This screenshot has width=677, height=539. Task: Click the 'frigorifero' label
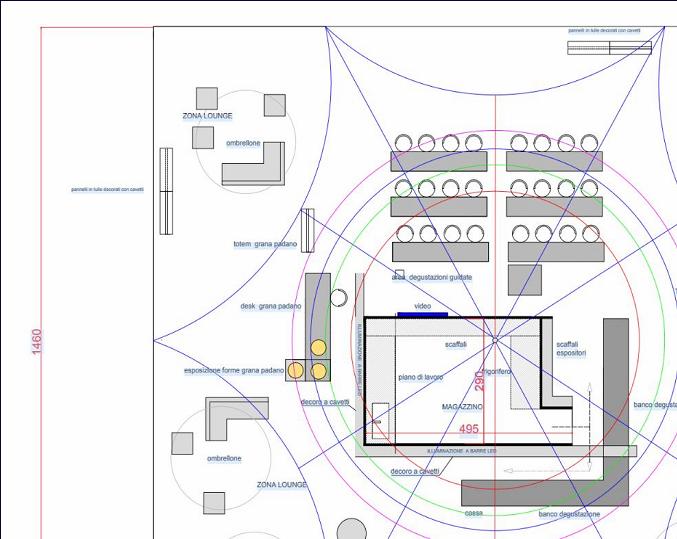(x=493, y=371)
